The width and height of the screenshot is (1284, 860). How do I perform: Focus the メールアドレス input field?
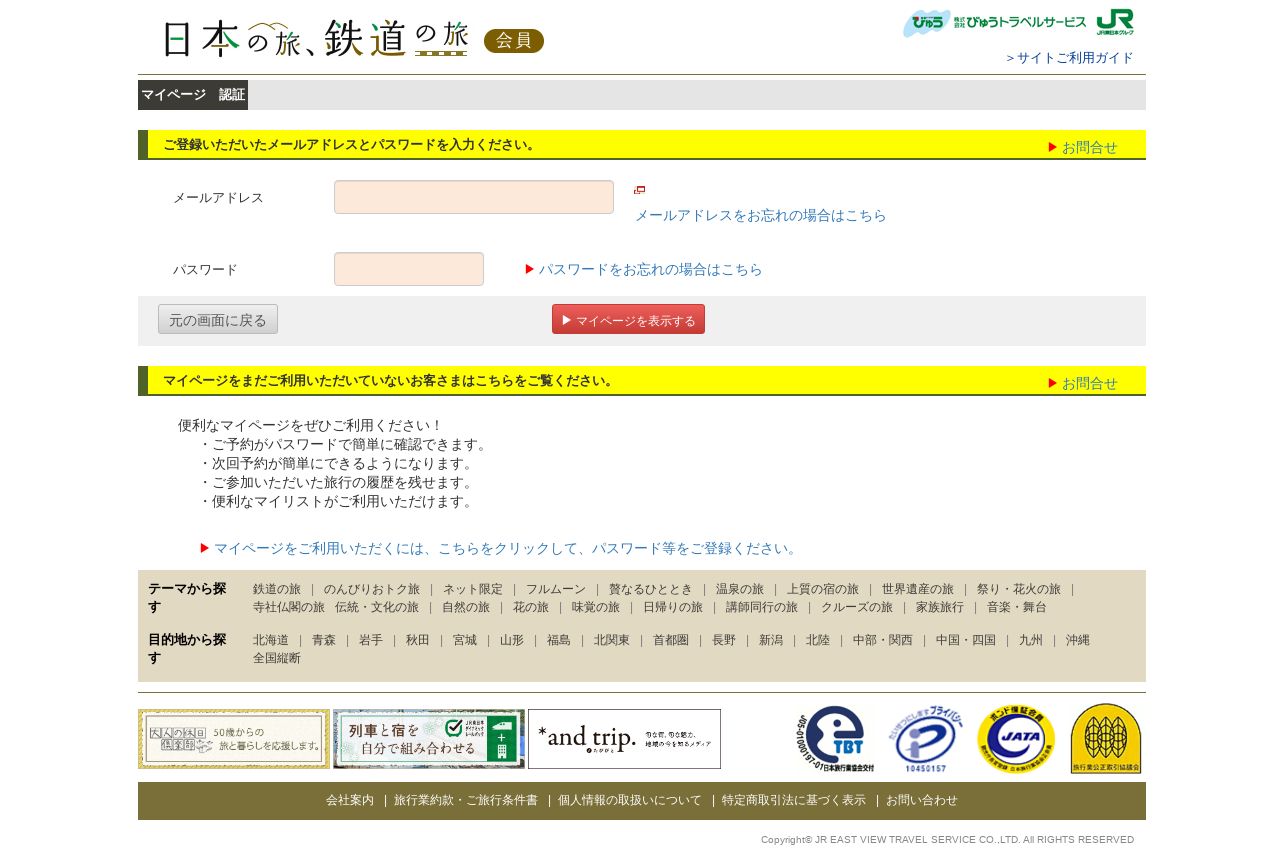click(x=474, y=197)
